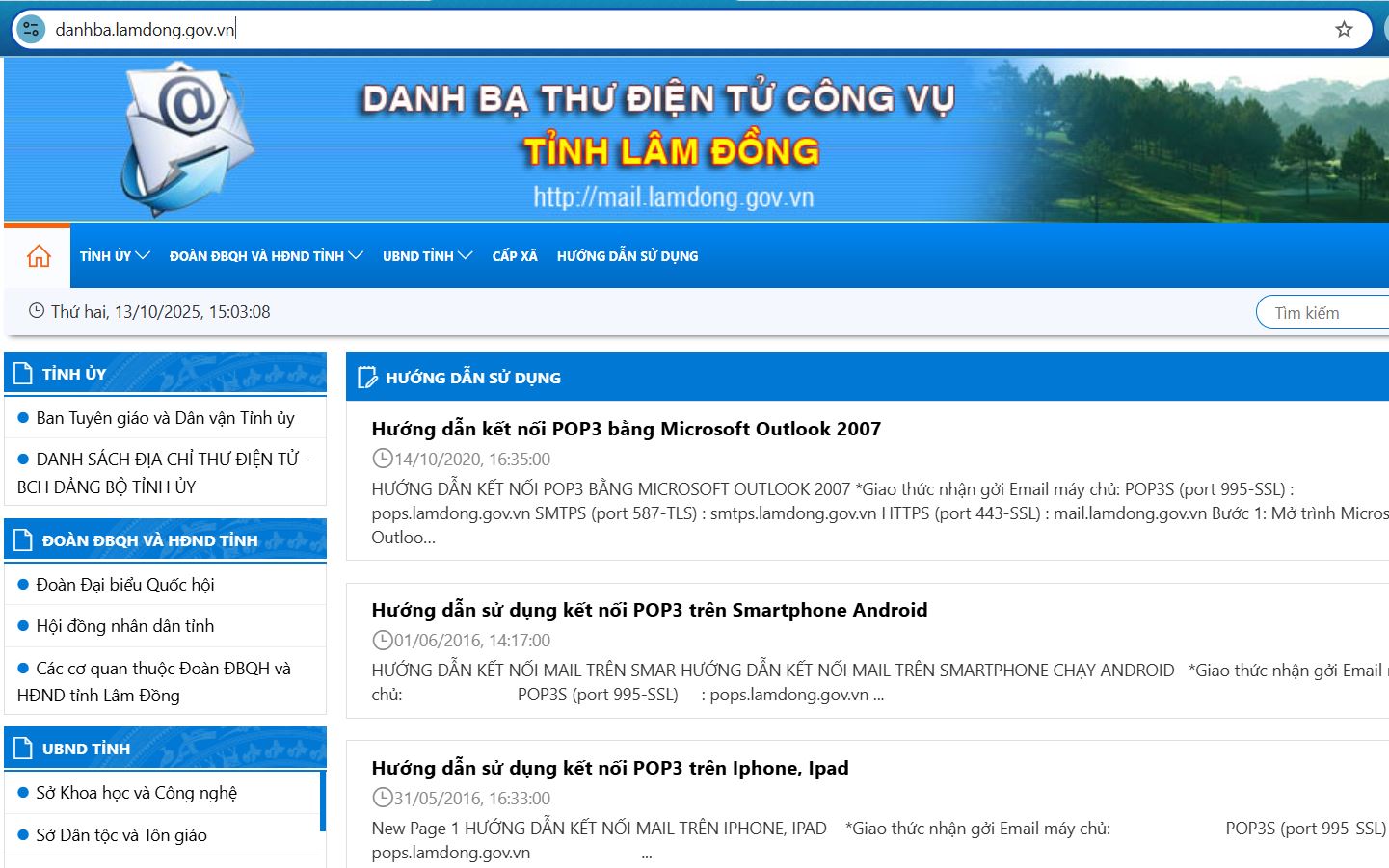The image size is (1389, 868).
Task: Click the browser address bar URL
Action: click(145, 30)
